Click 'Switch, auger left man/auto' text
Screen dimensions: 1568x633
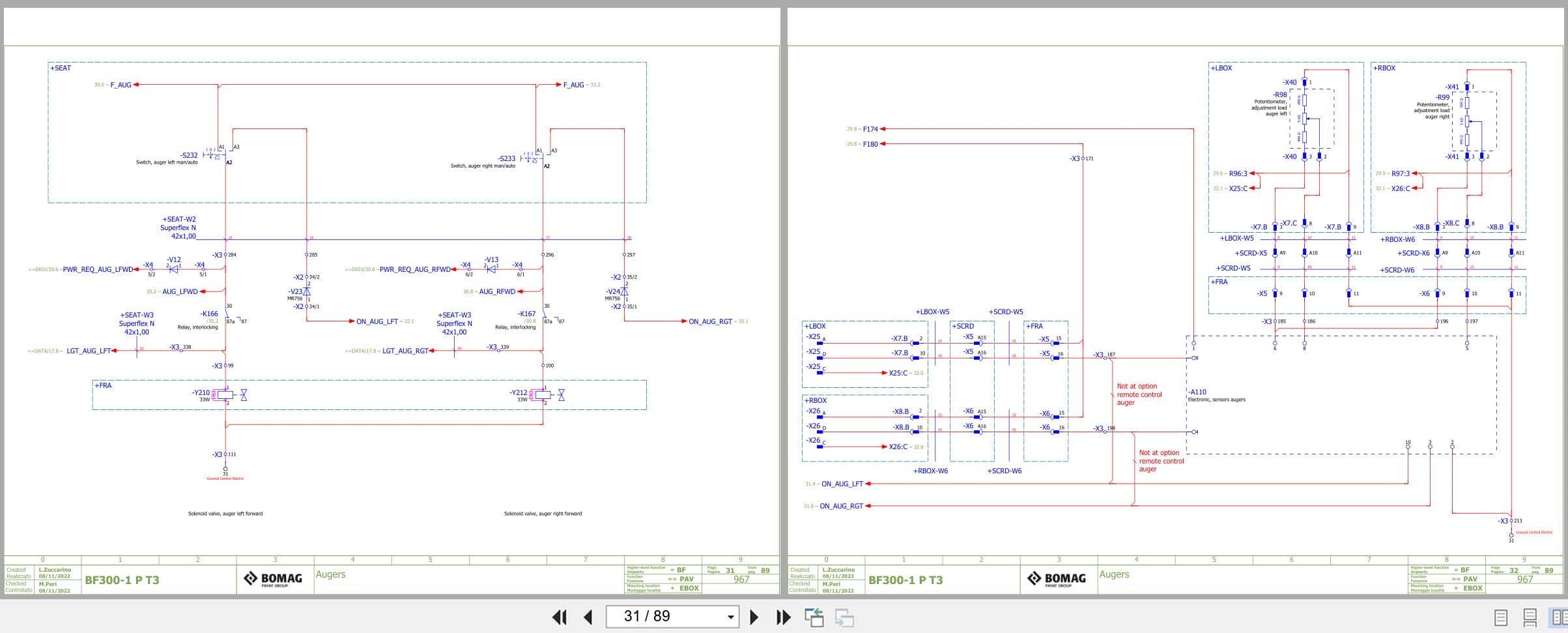[x=167, y=162]
